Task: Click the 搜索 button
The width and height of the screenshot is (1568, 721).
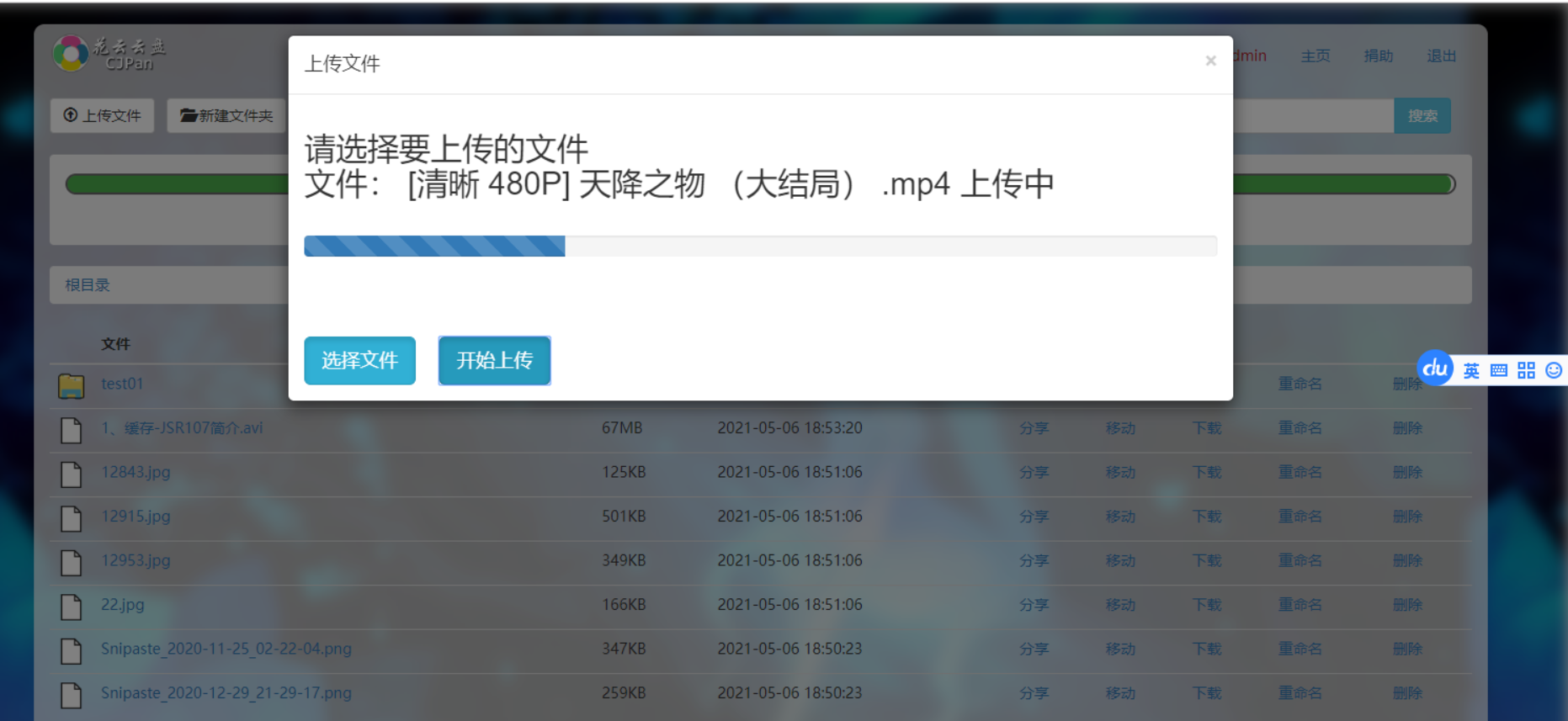Action: [1422, 115]
